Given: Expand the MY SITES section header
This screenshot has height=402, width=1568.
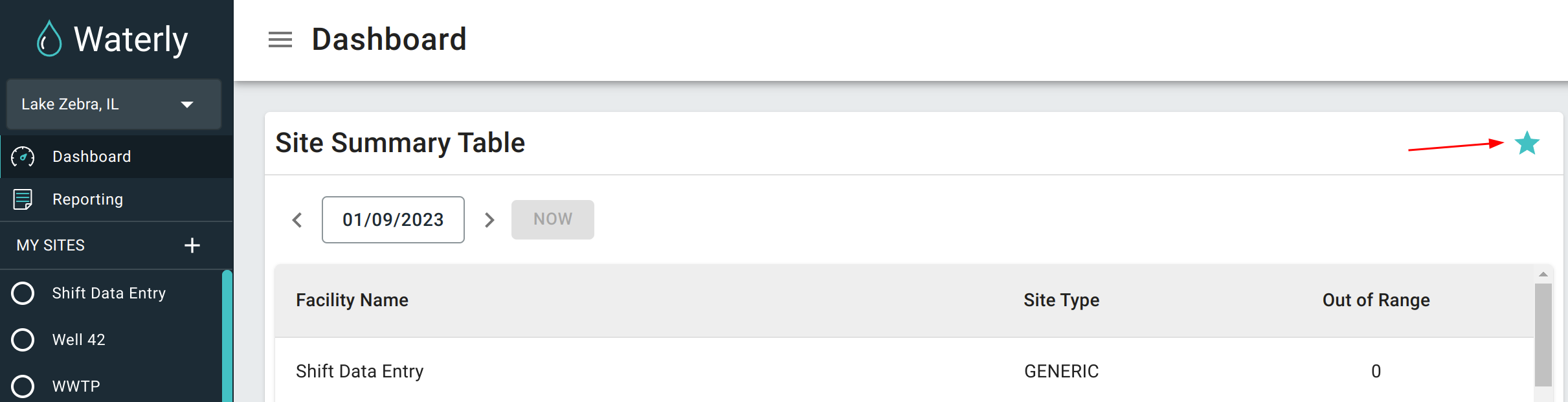Looking at the screenshot, I should [51, 245].
